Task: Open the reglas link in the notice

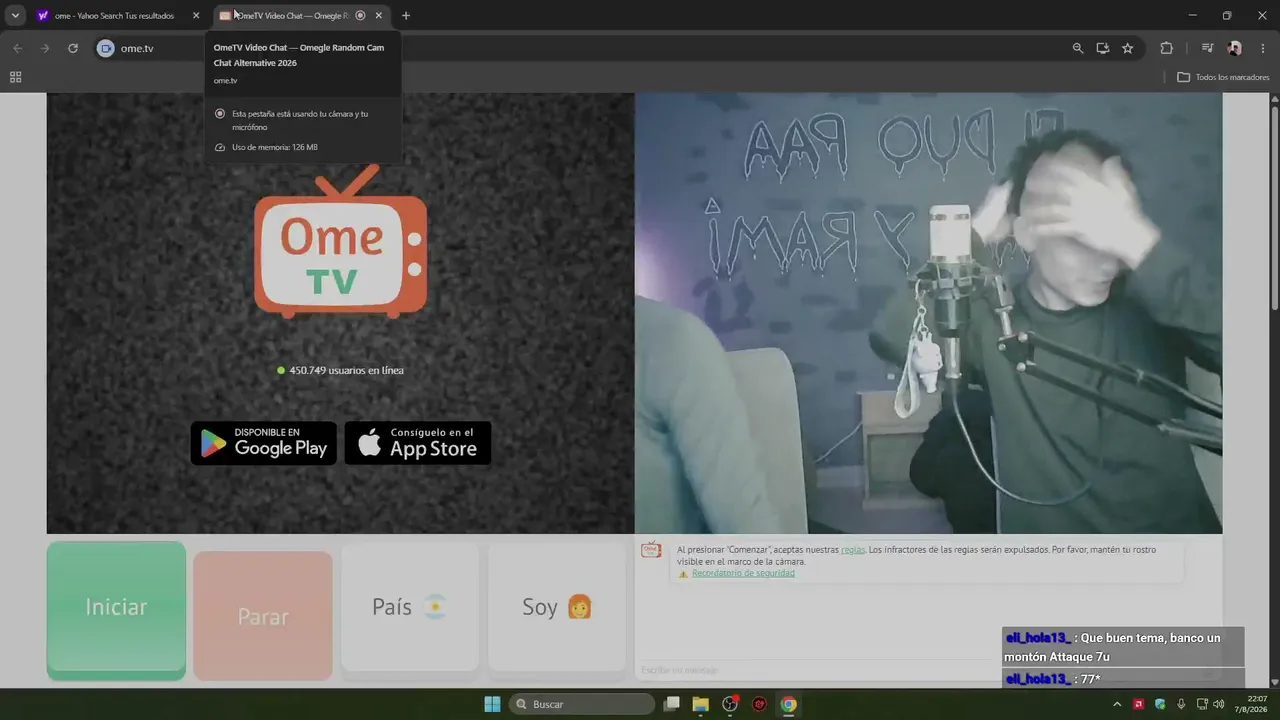Action: [x=853, y=550]
